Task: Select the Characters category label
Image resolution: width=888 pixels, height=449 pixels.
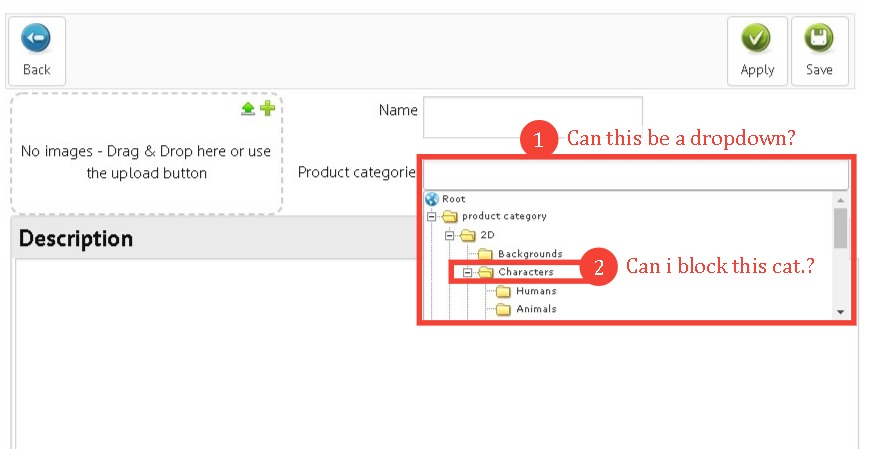Action: (x=526, y=272)
